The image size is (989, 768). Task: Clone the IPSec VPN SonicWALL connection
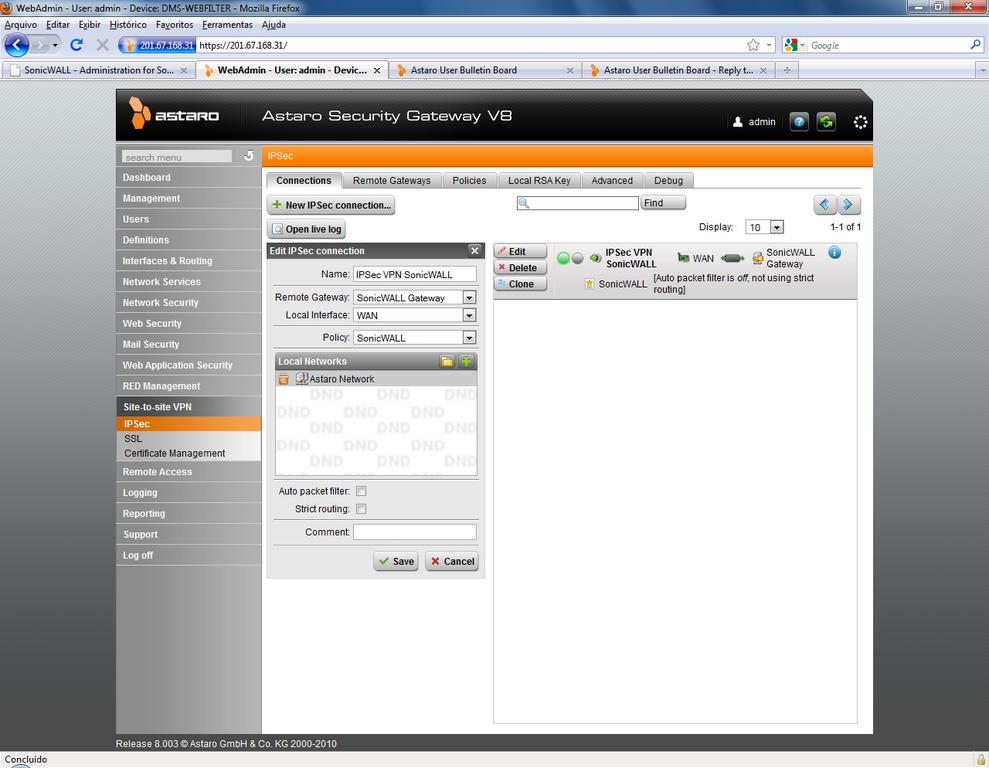[520, 284]
